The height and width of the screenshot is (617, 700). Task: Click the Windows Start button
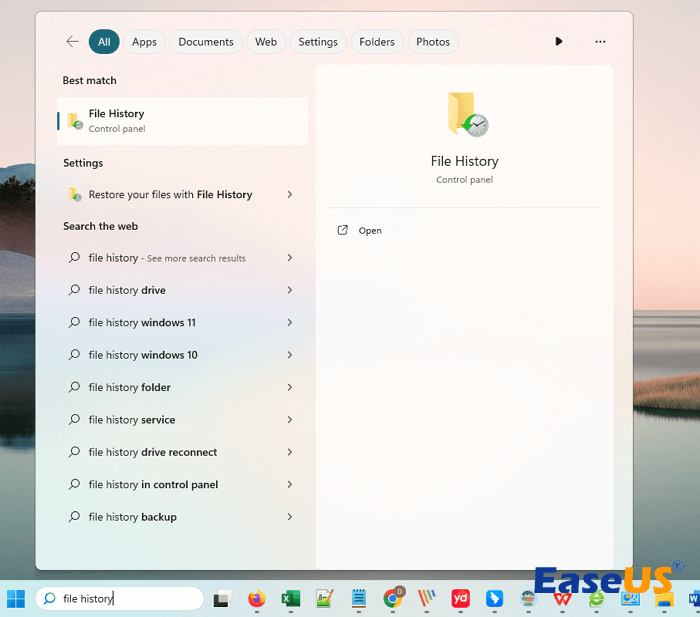tap(16, 598)
